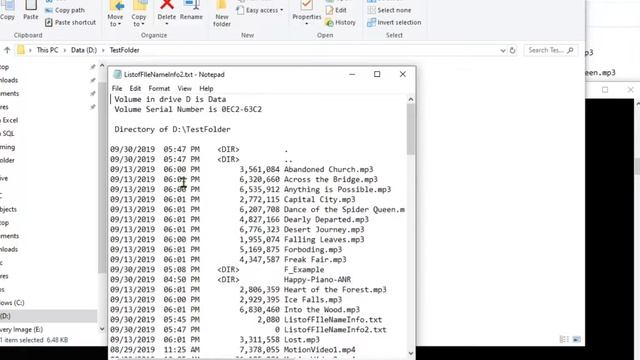The image size is (640, 360).
Task: Click Notepad scrollbar up arrow
Action: [x=411, y=99]
